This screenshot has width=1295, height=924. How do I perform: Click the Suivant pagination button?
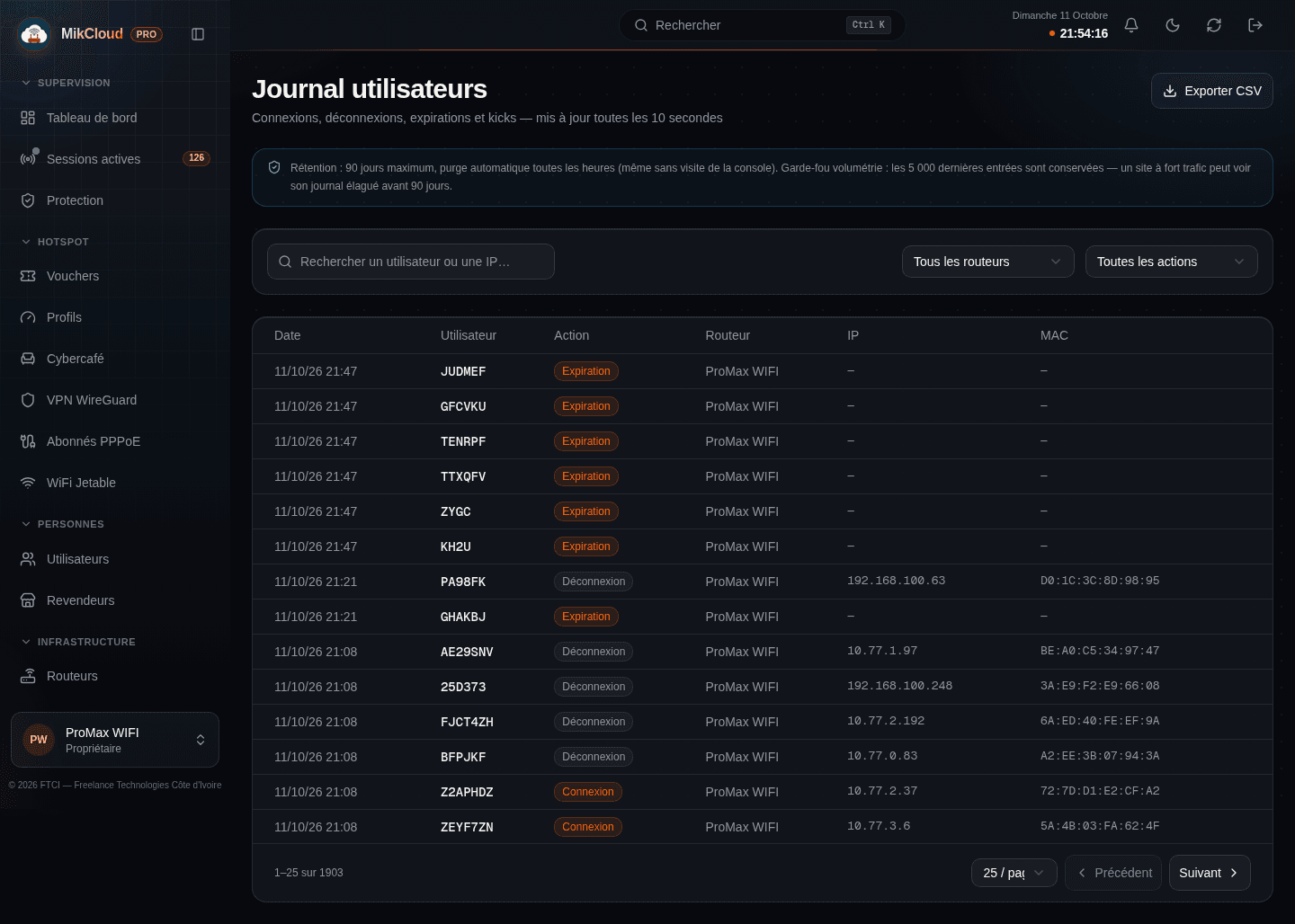click(1210, 873)
